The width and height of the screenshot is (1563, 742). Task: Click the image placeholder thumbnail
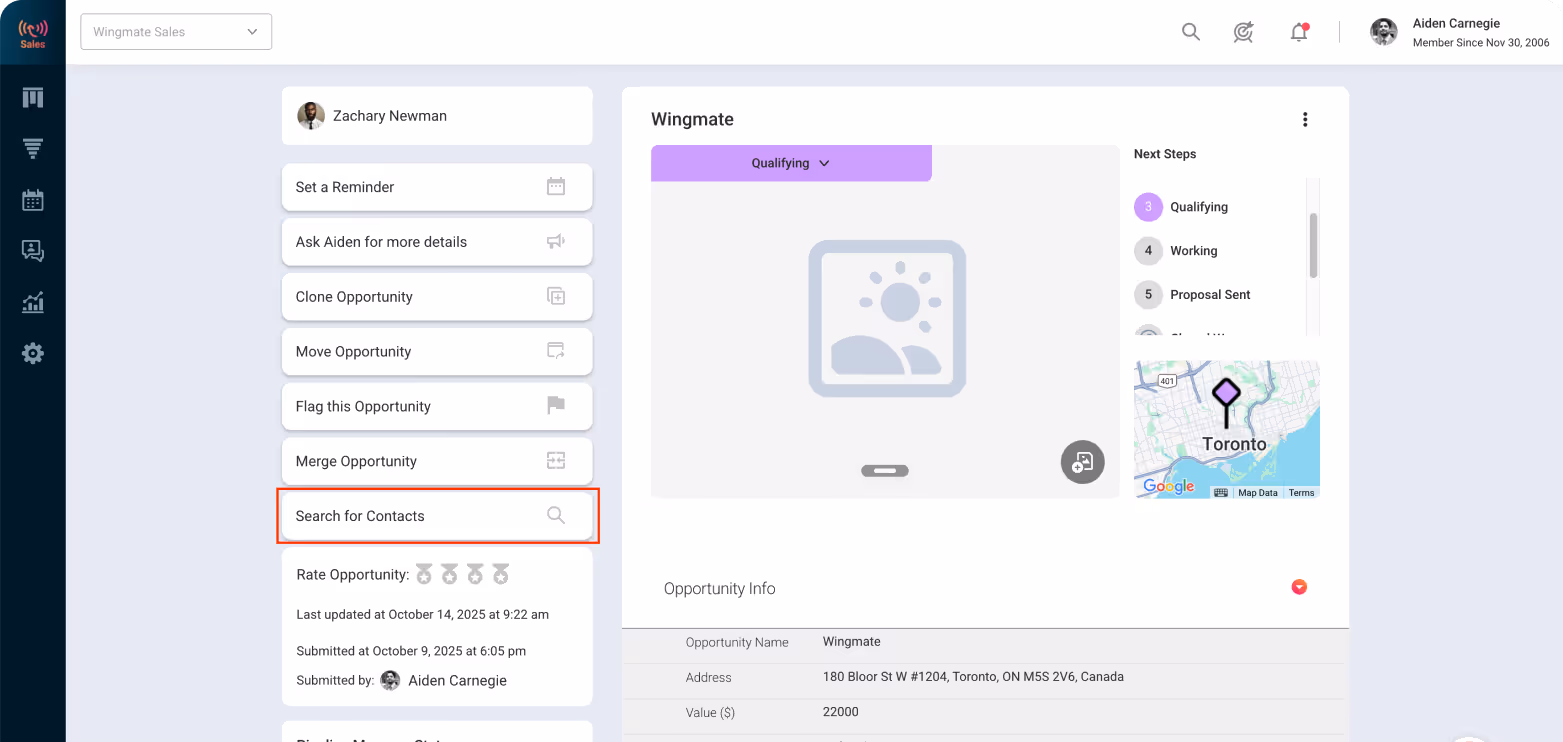887,318
